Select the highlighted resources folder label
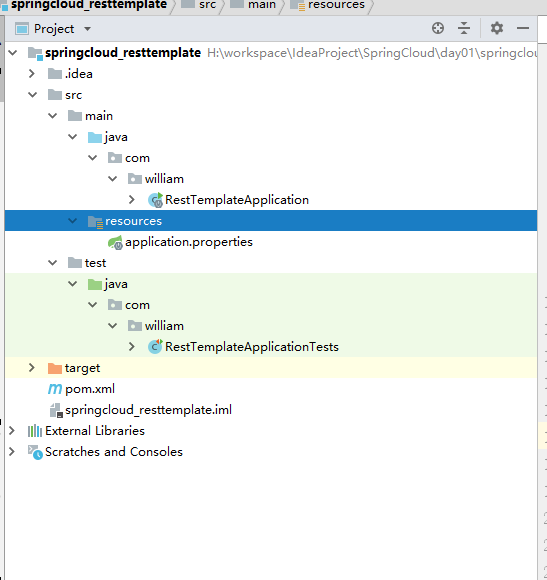This screenshot has height=580, width=547. tap(134, 221)
